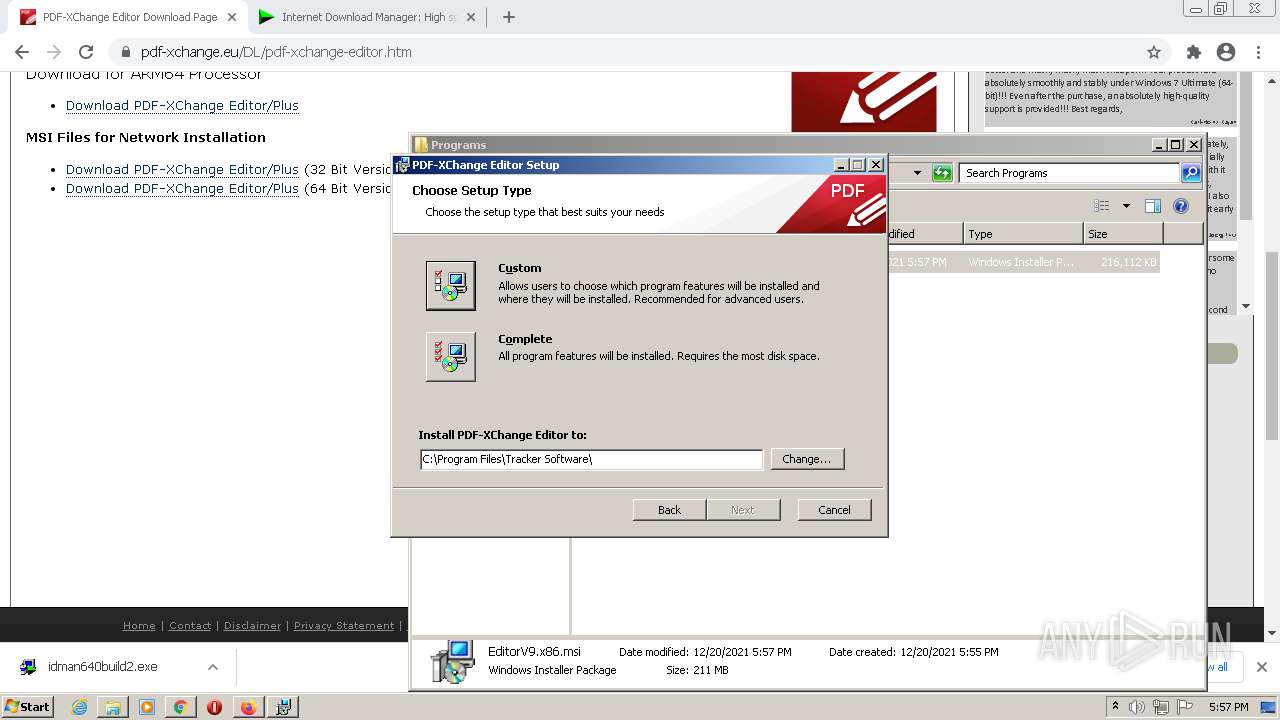Click the browser back arrow
Image resolution: width=1280 pixels, height=720 pixels.
22,52
